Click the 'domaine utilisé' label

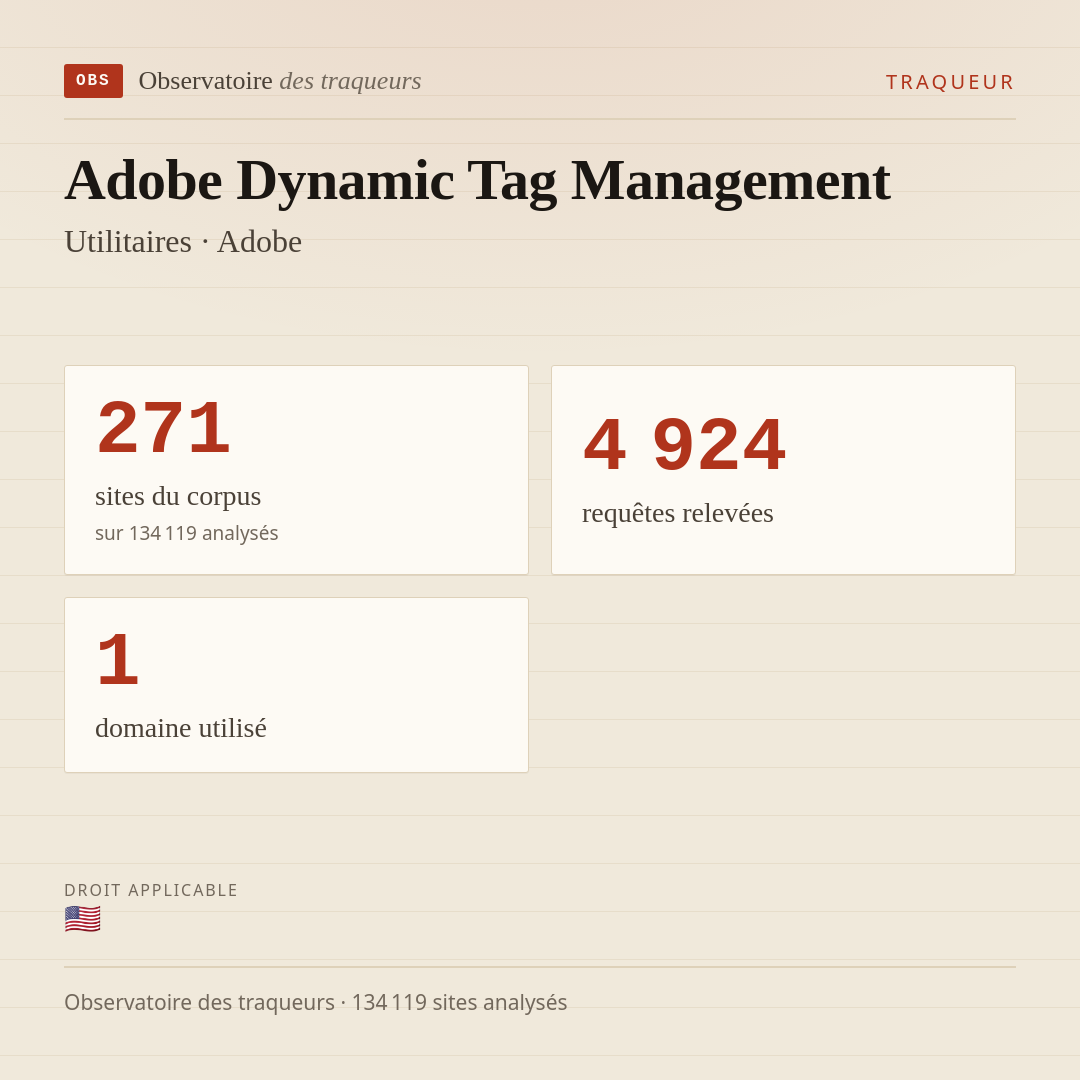tap(180, 728)
